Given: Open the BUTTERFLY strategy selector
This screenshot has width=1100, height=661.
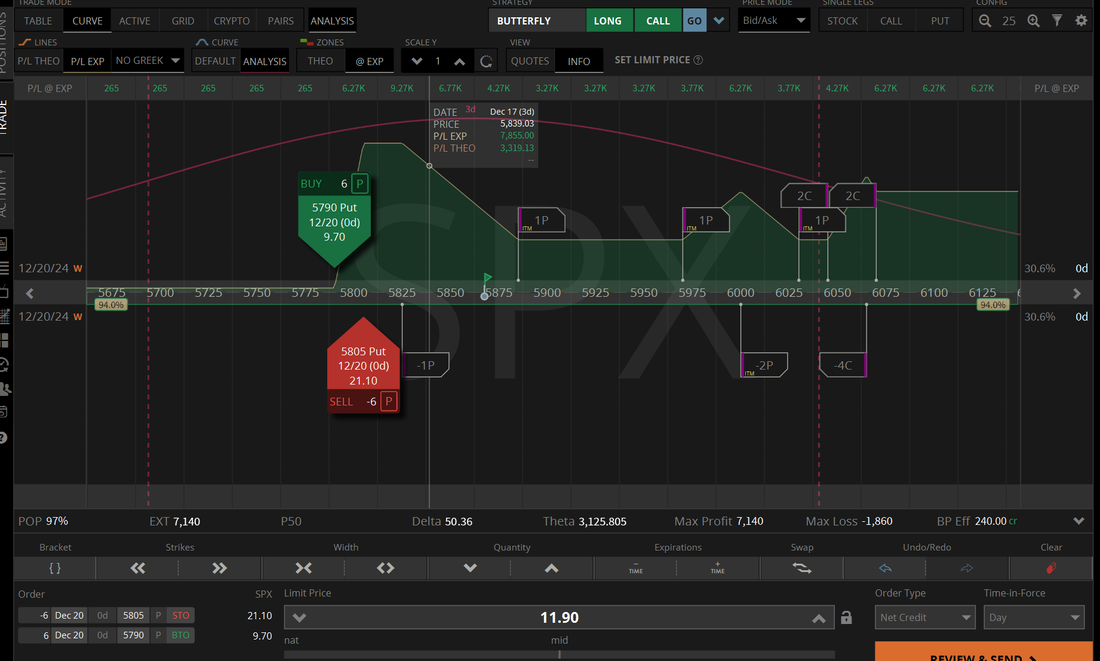Looking at the screenshot, I should pyautogui.click(x=536, y=21).
